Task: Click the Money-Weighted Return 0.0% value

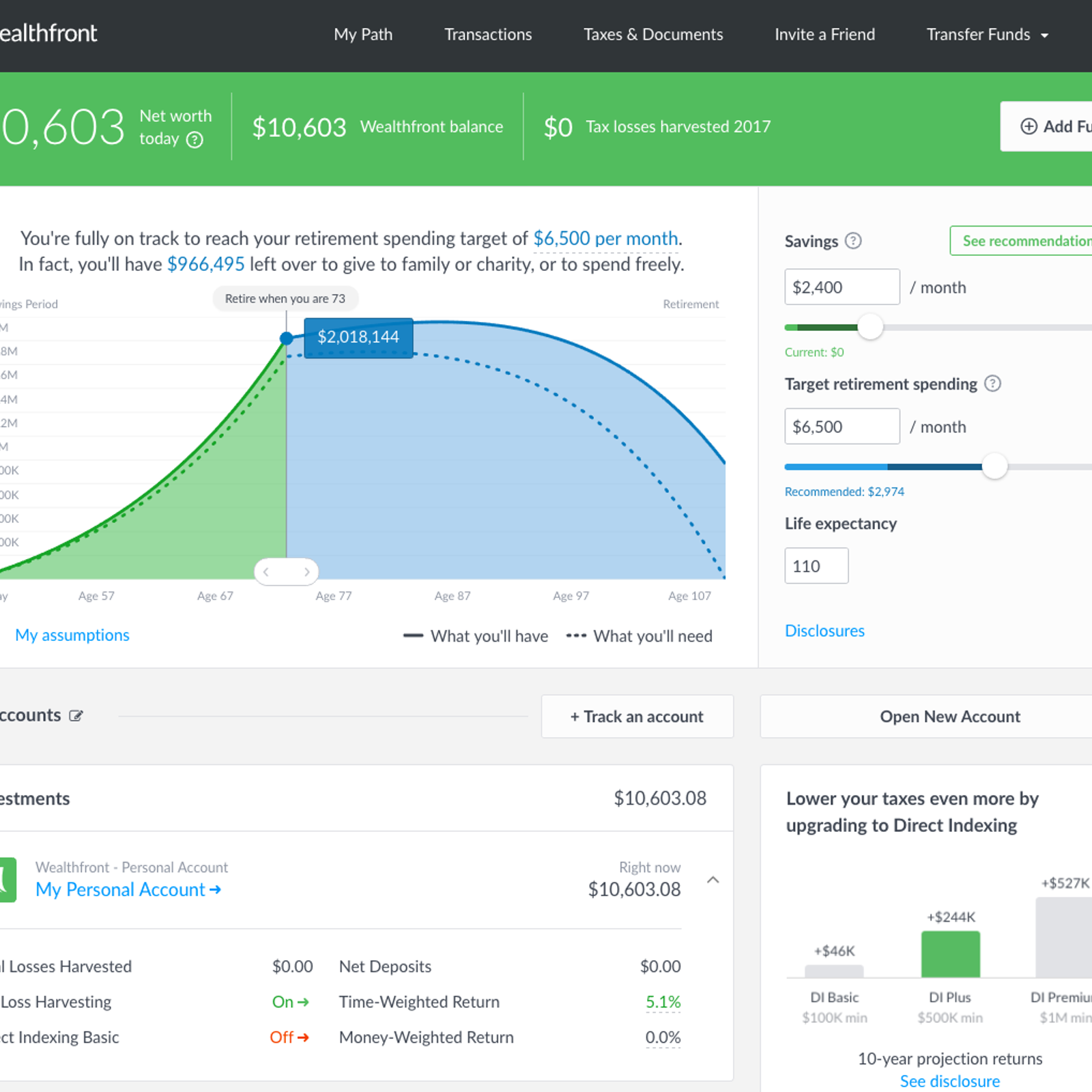Action: tap(663, 1037)
